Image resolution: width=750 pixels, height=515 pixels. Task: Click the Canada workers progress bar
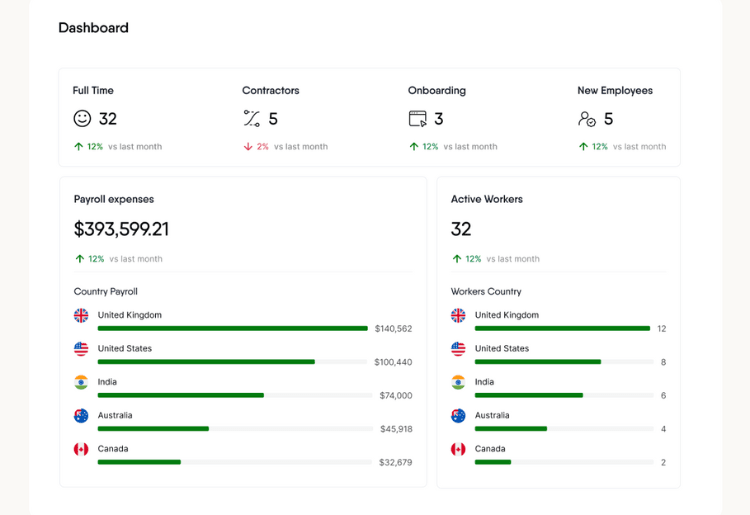493,462
